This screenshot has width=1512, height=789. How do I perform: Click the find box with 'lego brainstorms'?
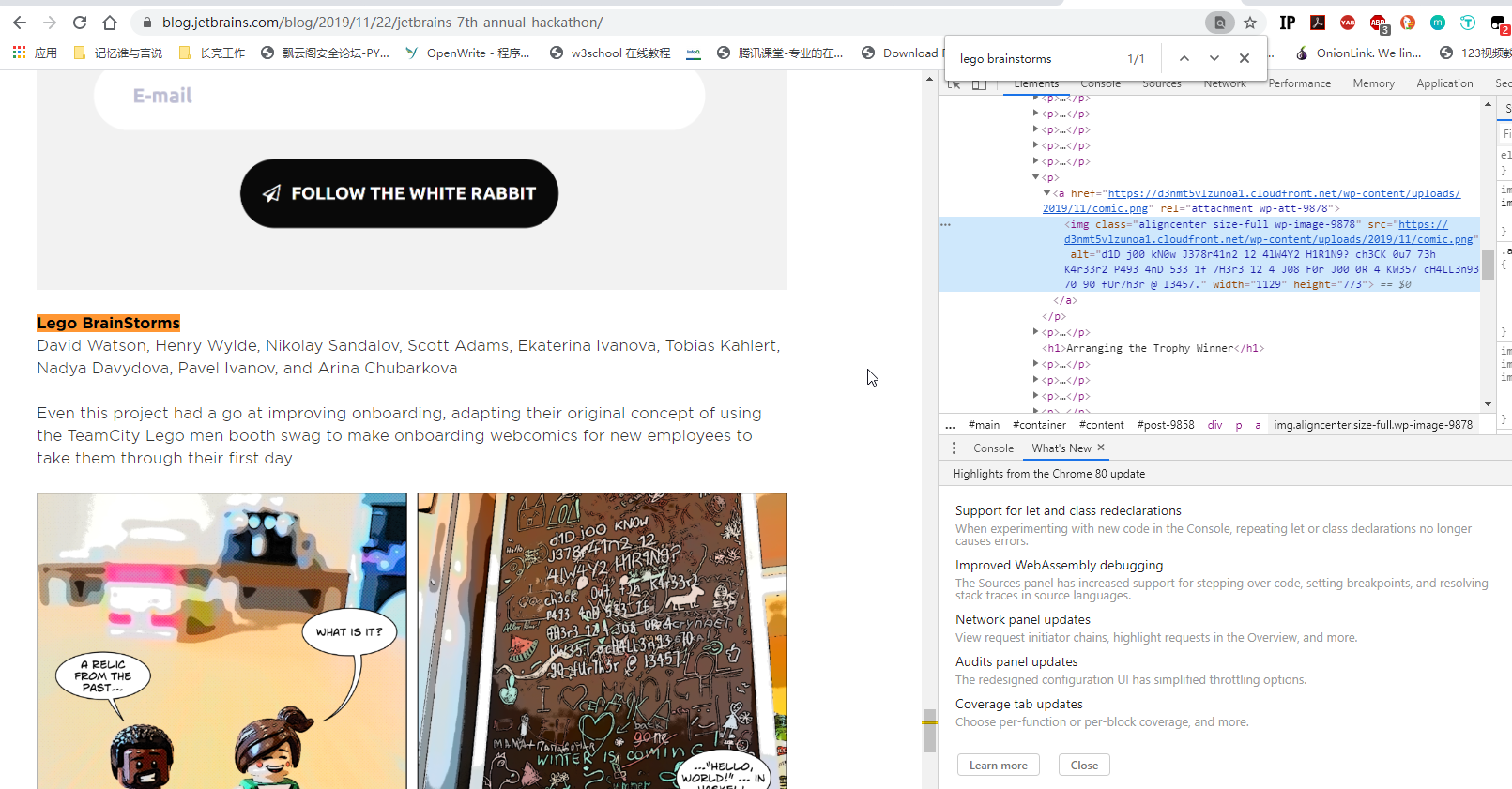[1037, 58]
